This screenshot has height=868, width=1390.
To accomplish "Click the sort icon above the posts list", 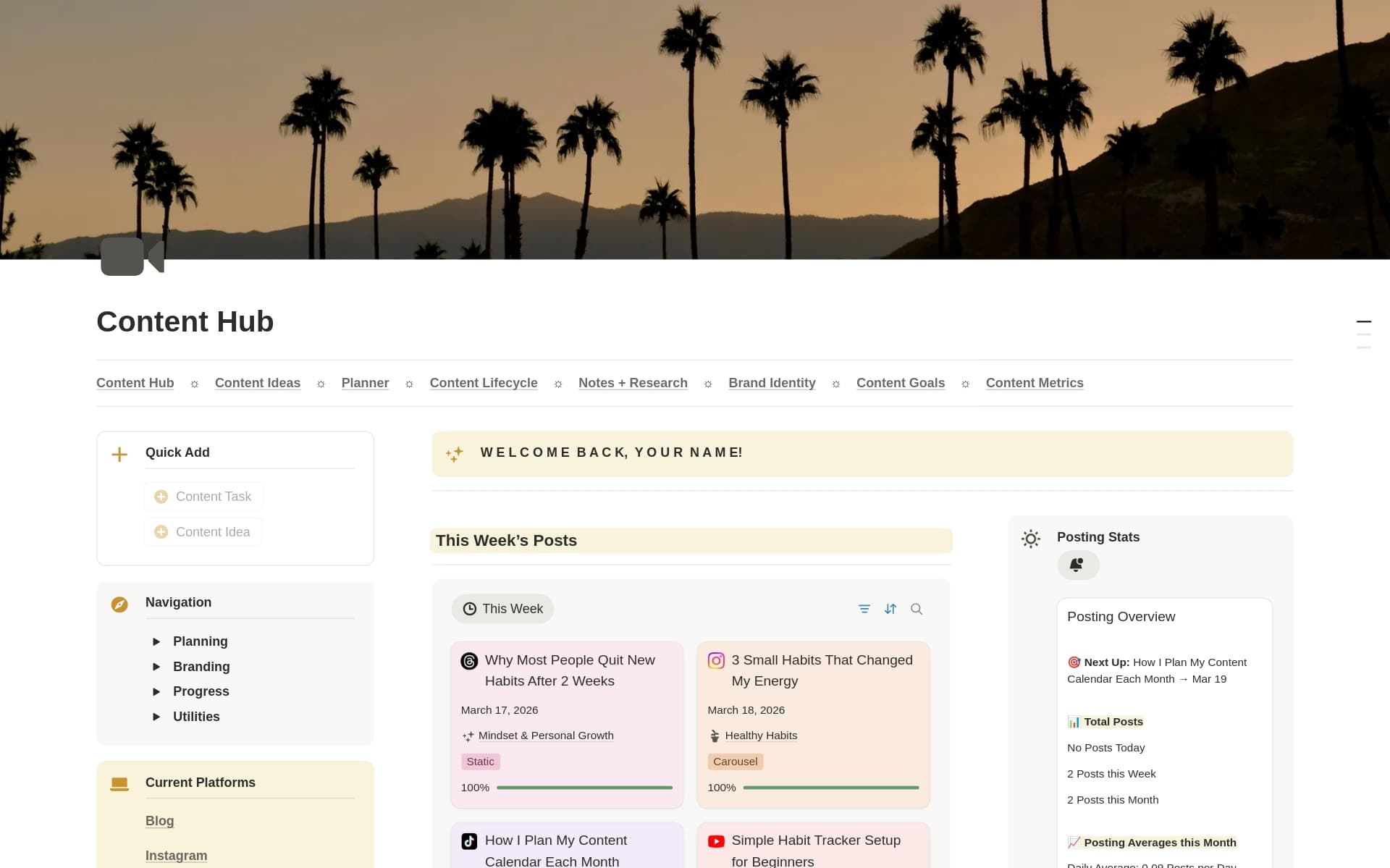I will point(890,609).
